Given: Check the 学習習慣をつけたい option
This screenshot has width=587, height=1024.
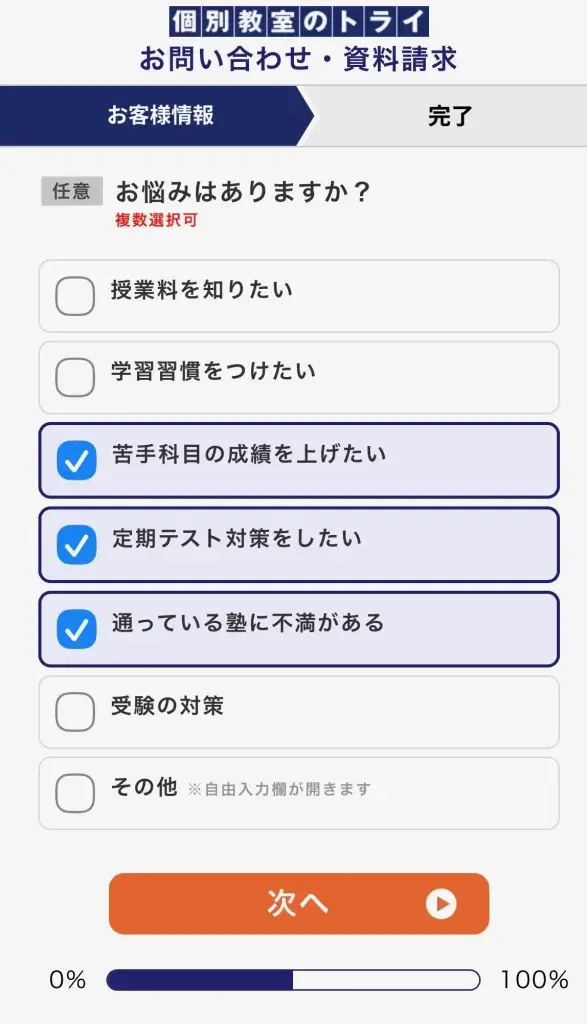Looking at the screenshot, I should click(75, 377).
